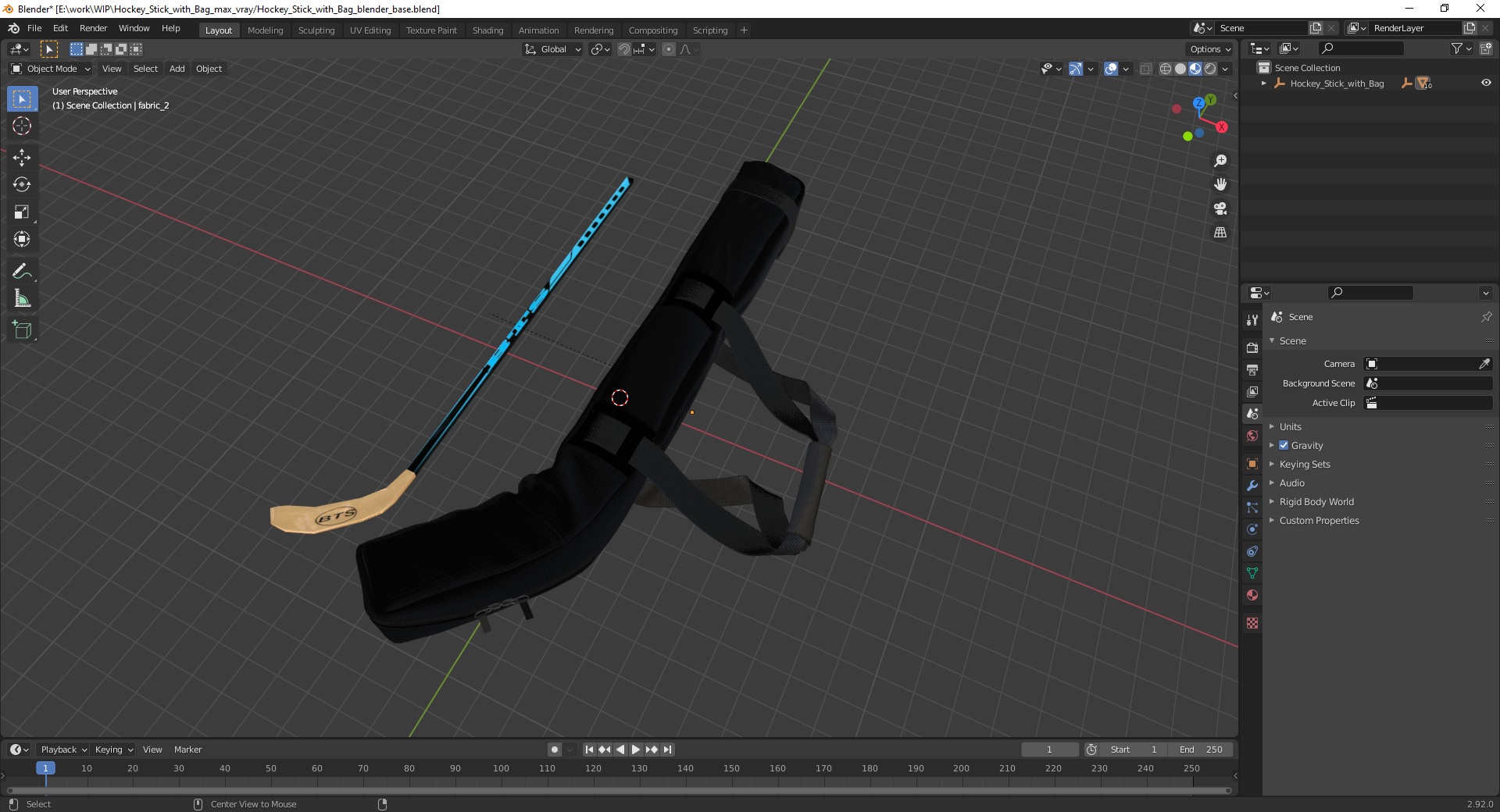This screenshot has height=812, width=1500.
Task: Click Marker in the timeline header
Action: tap(187, 750)
